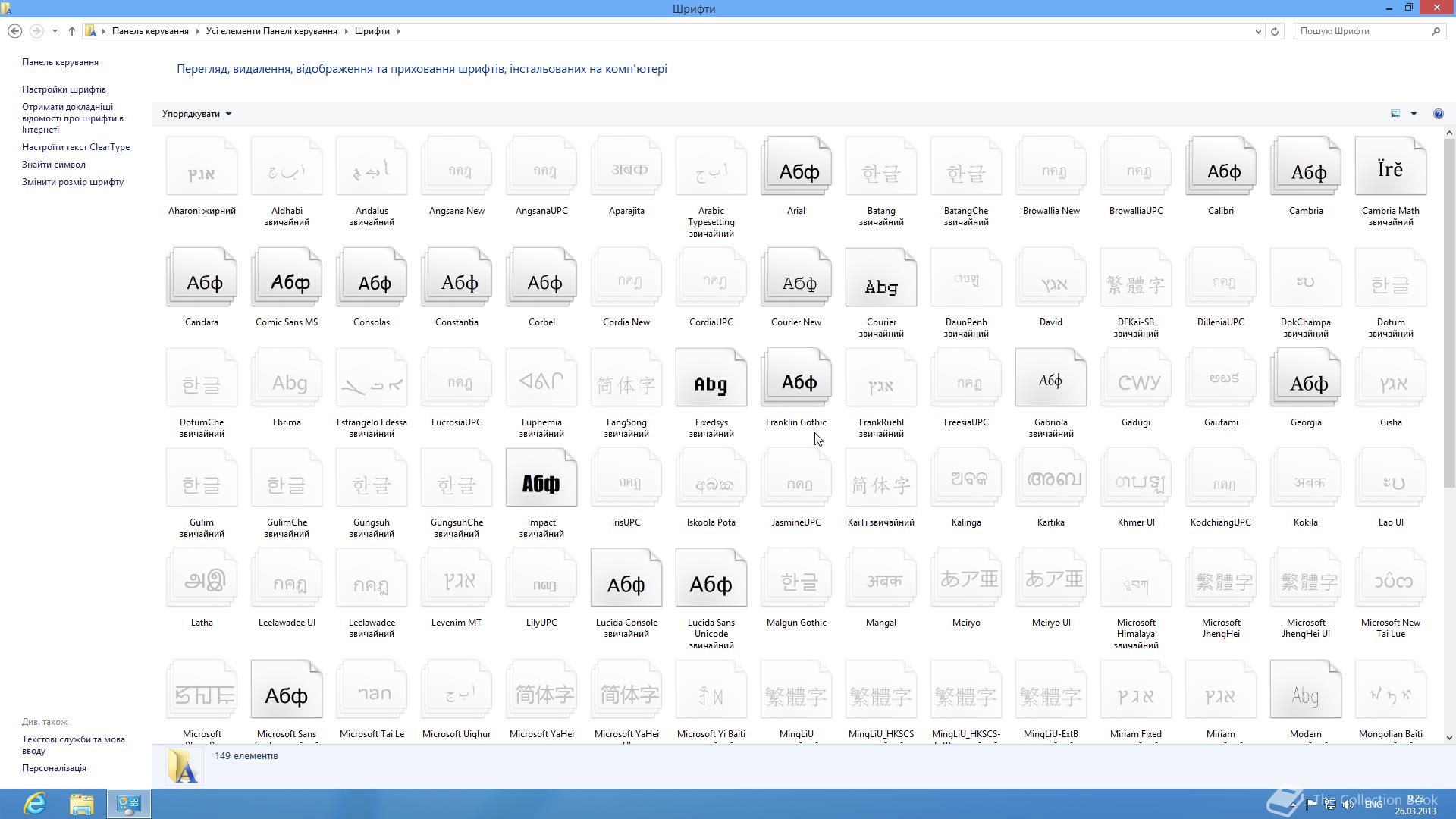This screenshot has height=819, width=1456.
Task: Select the Corbel font icon
Action: click(541, 278)
